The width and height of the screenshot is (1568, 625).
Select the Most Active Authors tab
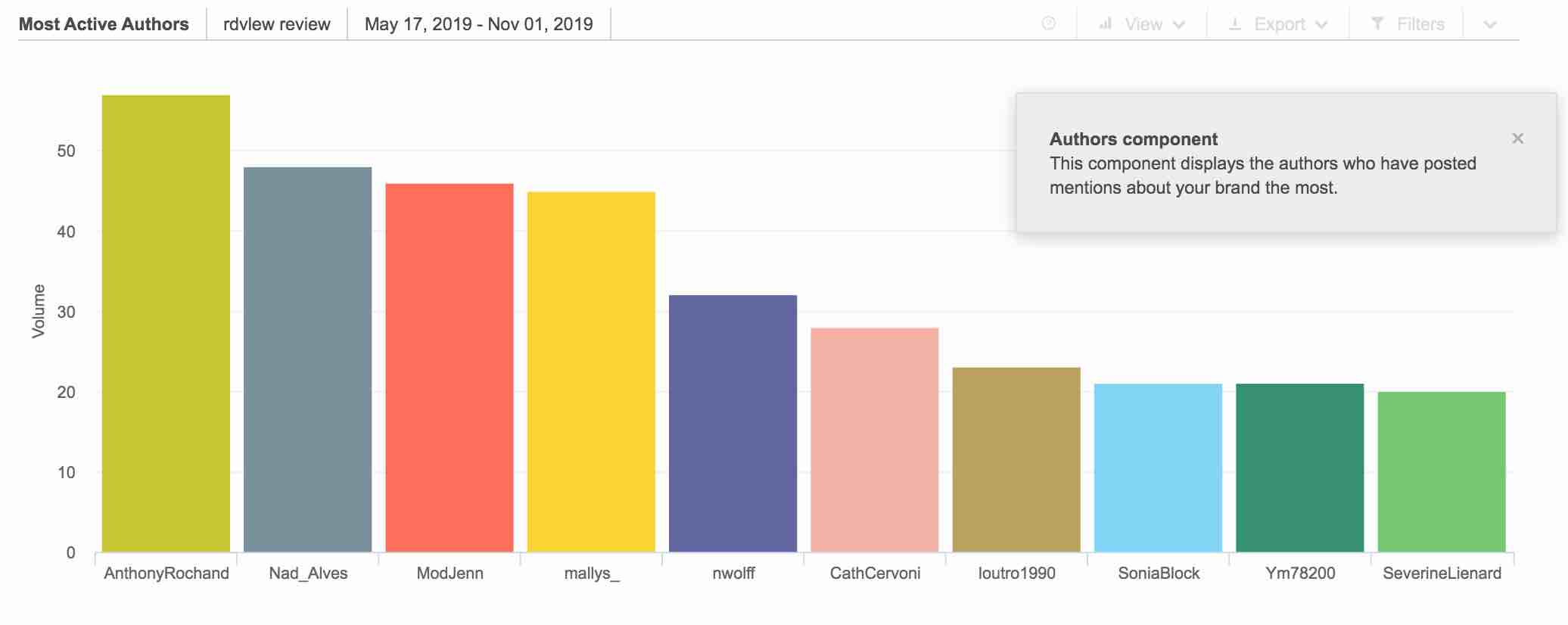click(x=104, y=24)
